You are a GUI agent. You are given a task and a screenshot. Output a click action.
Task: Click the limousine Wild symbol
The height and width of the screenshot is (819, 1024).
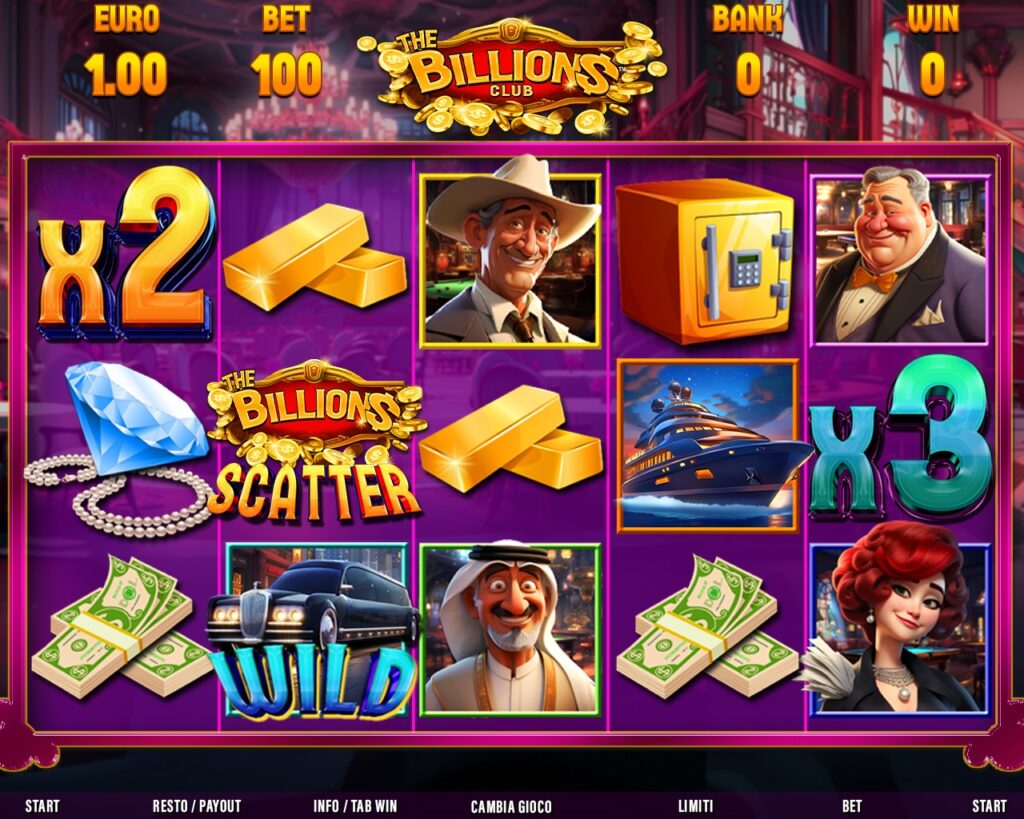tap(313, 632)
